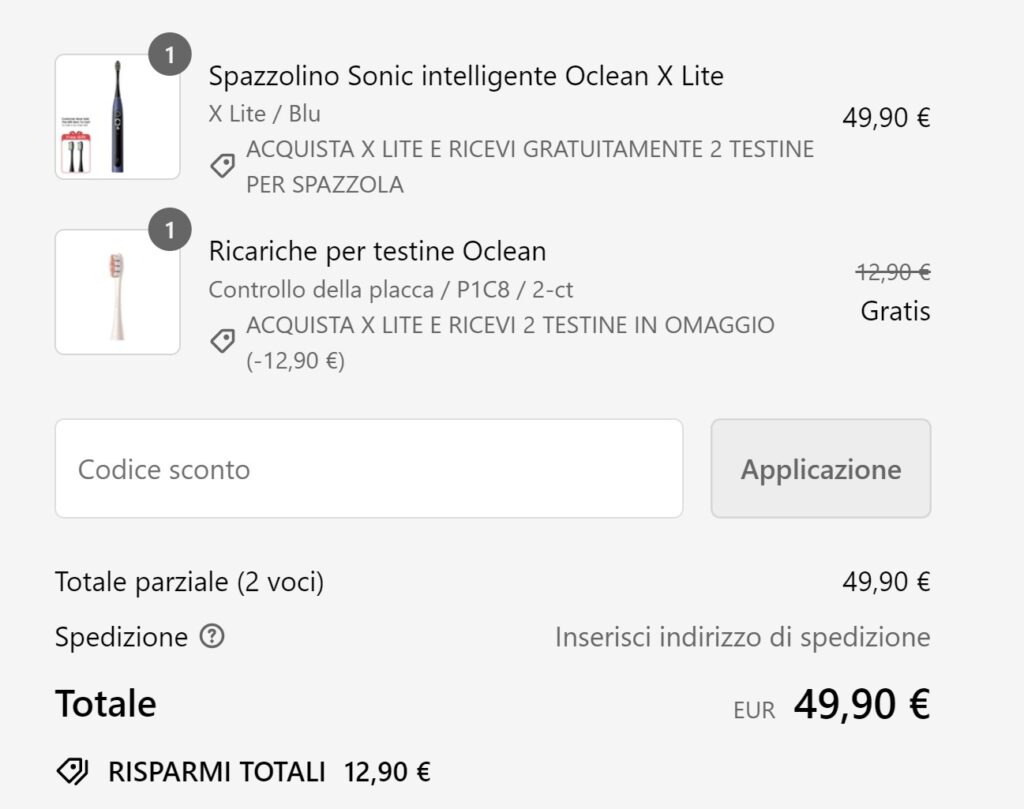The image size is (1024, 809).
Task: Click the bold Totale label
Action: tap(105, 704)
